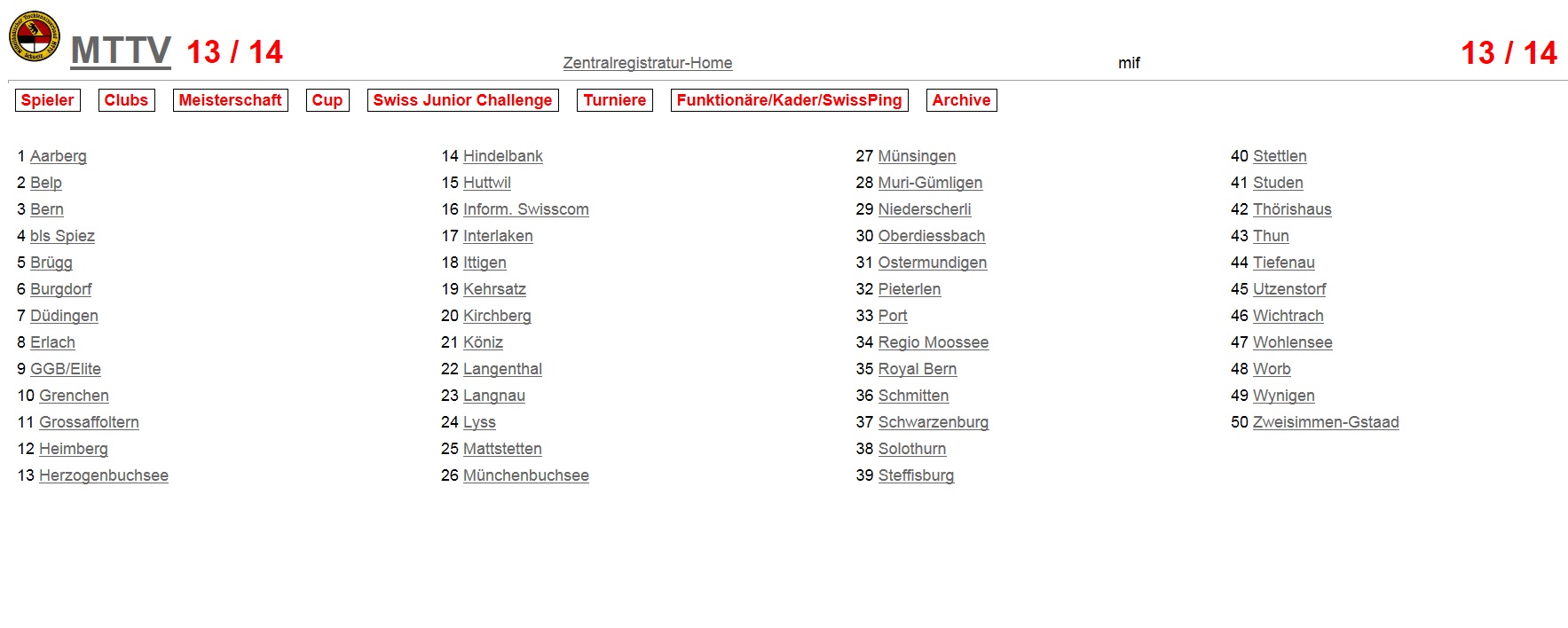Click the Thörishaus club link
The height and width of the screenshot is (628, 1568).
click(x=1292, y=209)
